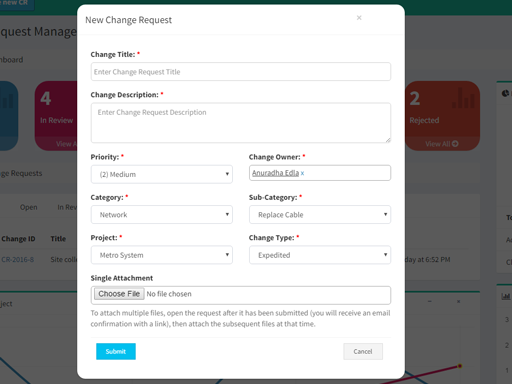Viewport: 512px width, 384px height.
Task: Open the Sub-Category dropdown showing Replace Cable
Action: point(320,215)
